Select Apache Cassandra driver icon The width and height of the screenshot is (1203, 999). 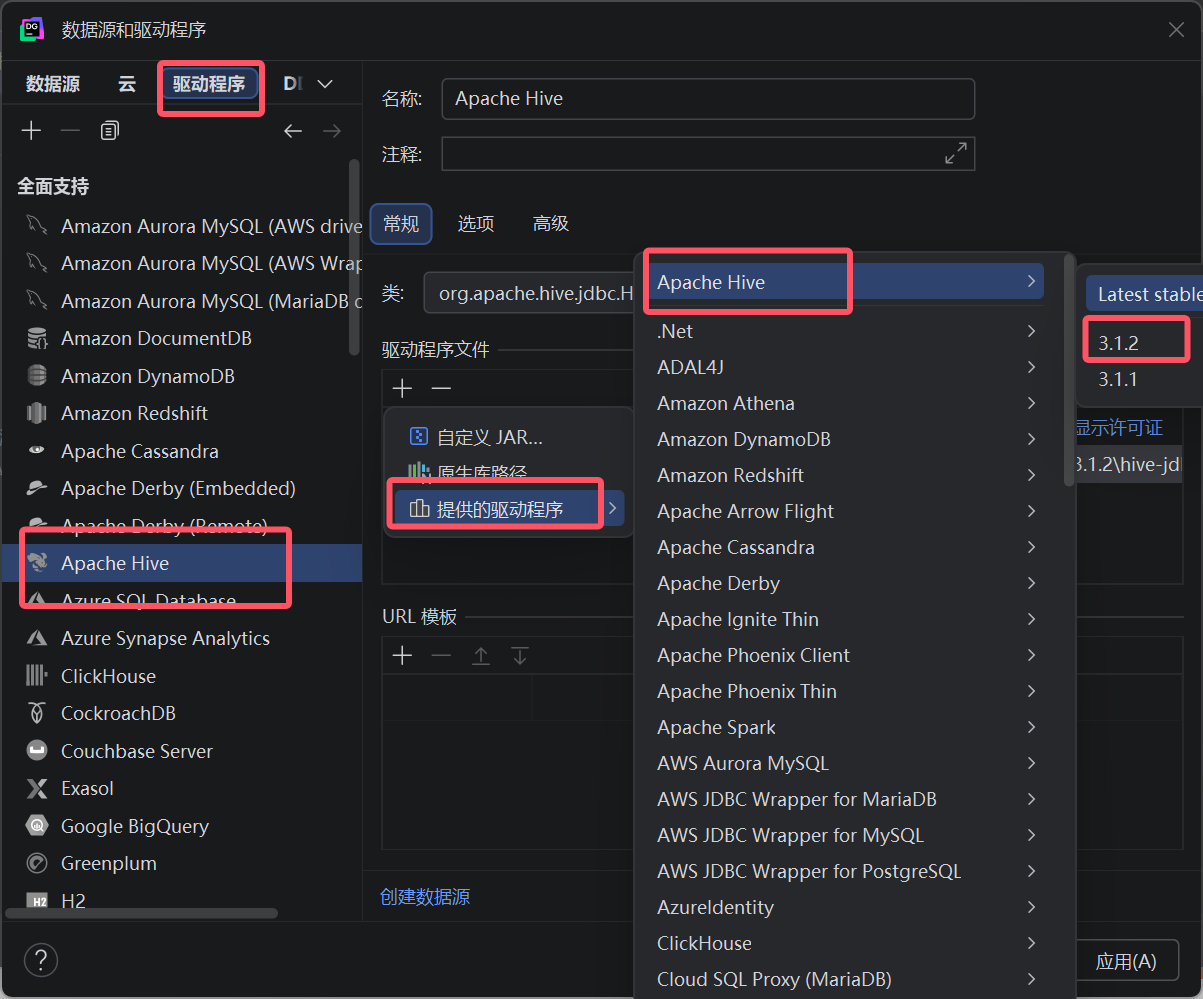[x=37, y=451]
